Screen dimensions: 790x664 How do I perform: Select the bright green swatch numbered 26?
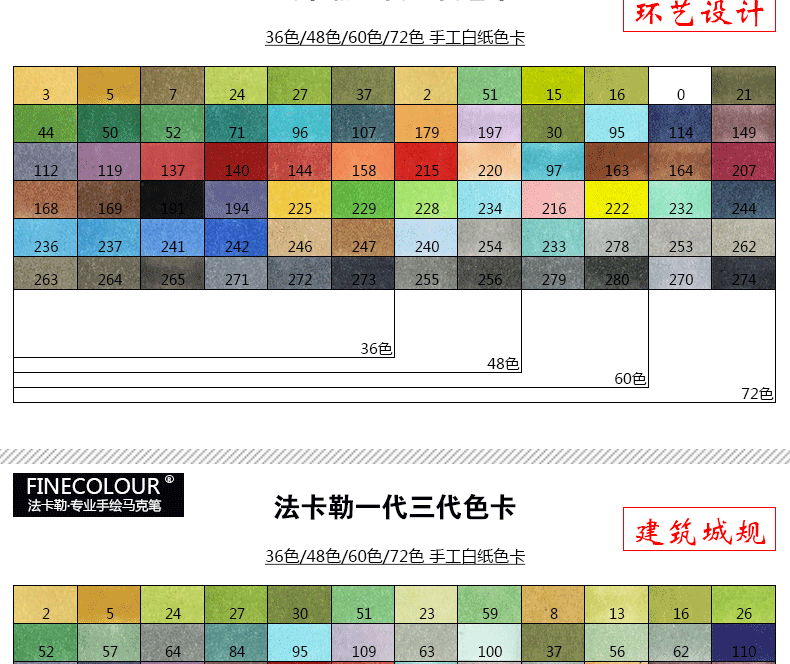point(744,605)
